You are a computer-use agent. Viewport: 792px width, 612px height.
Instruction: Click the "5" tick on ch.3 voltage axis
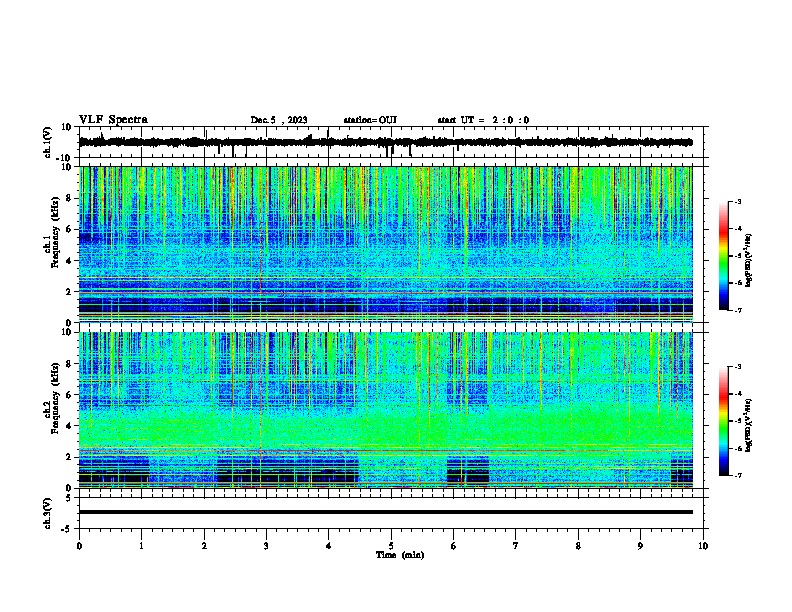coord(69,498)
